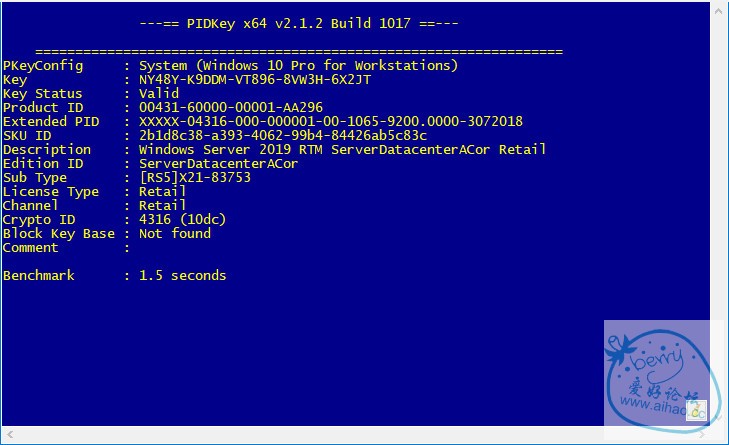Screen dimensions: 729x445
Task: Click the horizontal scrollbar right arrow
Action: 702,436
